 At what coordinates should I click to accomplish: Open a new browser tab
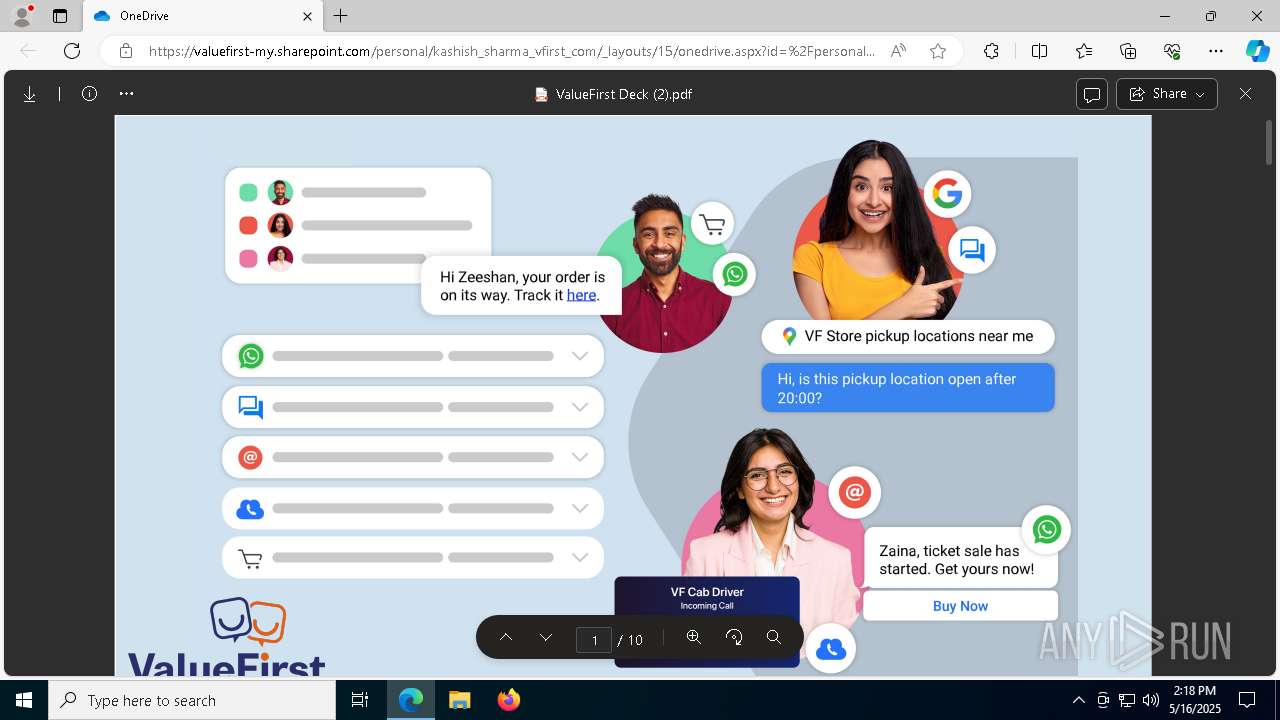click(341, 16)
